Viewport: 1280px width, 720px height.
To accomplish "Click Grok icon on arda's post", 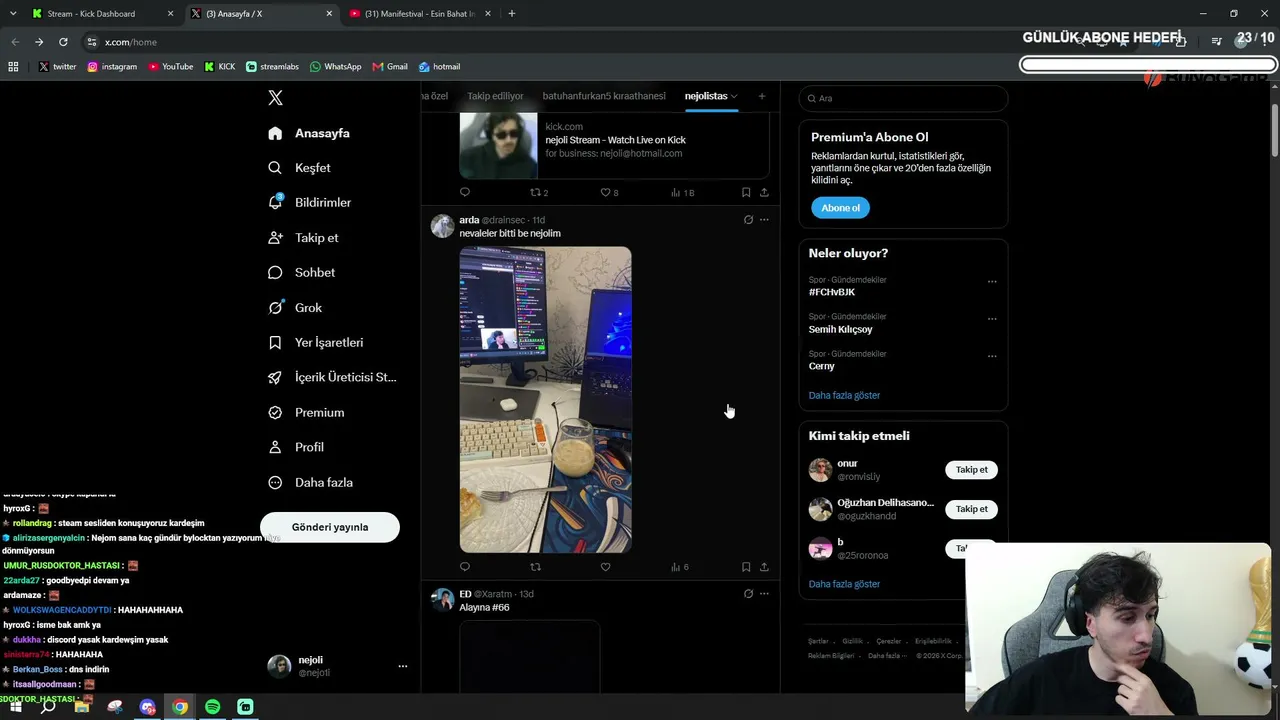I will pos(748,220).
